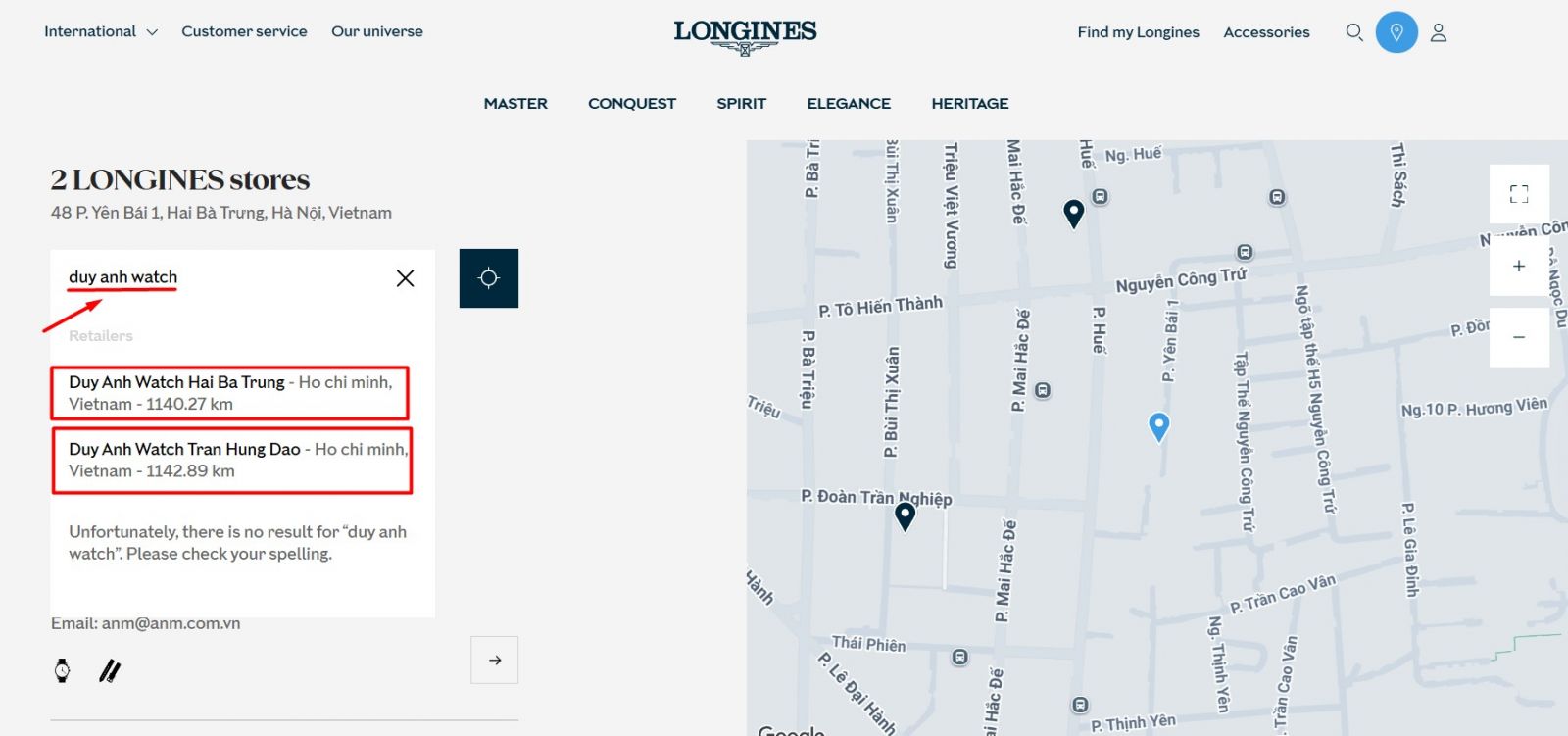Select the dark store pin at P. Đoàn Trần Nghiệp
This screenshot has width=1568, height=736.
pos(906,516)
